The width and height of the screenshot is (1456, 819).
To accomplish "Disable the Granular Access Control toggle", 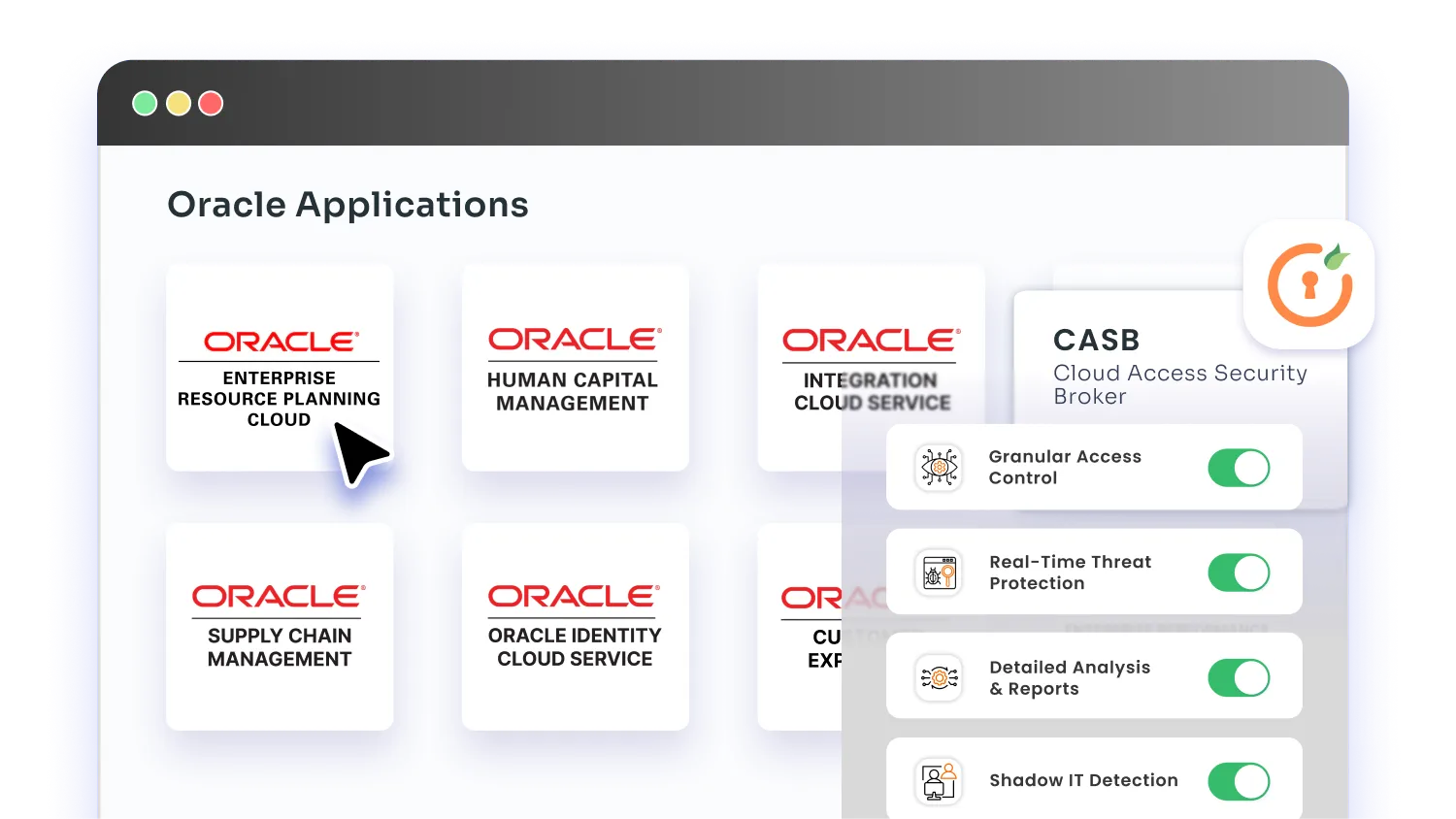I will click(x=1239, y=468).
